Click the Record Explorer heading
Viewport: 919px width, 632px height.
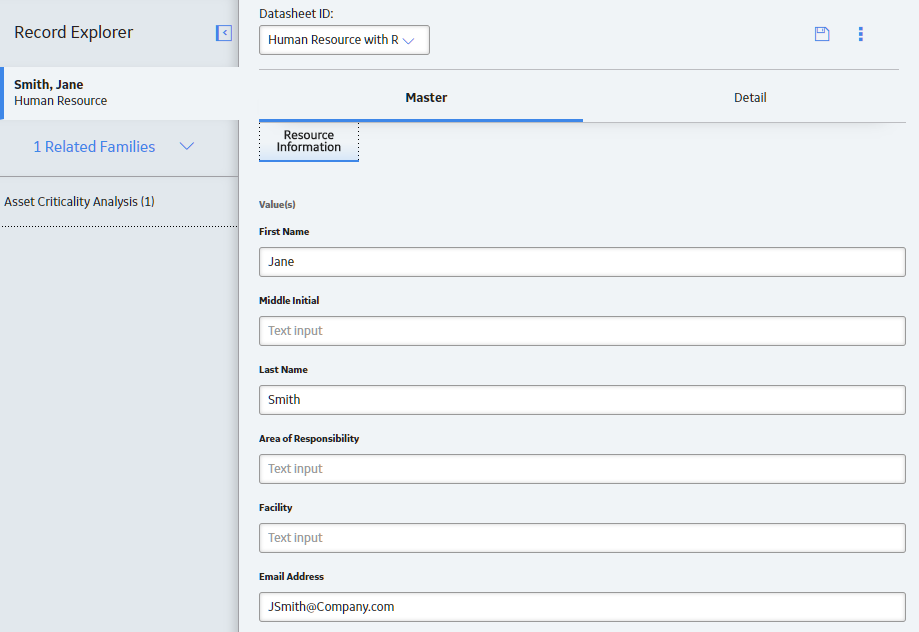tap(73, 32)
